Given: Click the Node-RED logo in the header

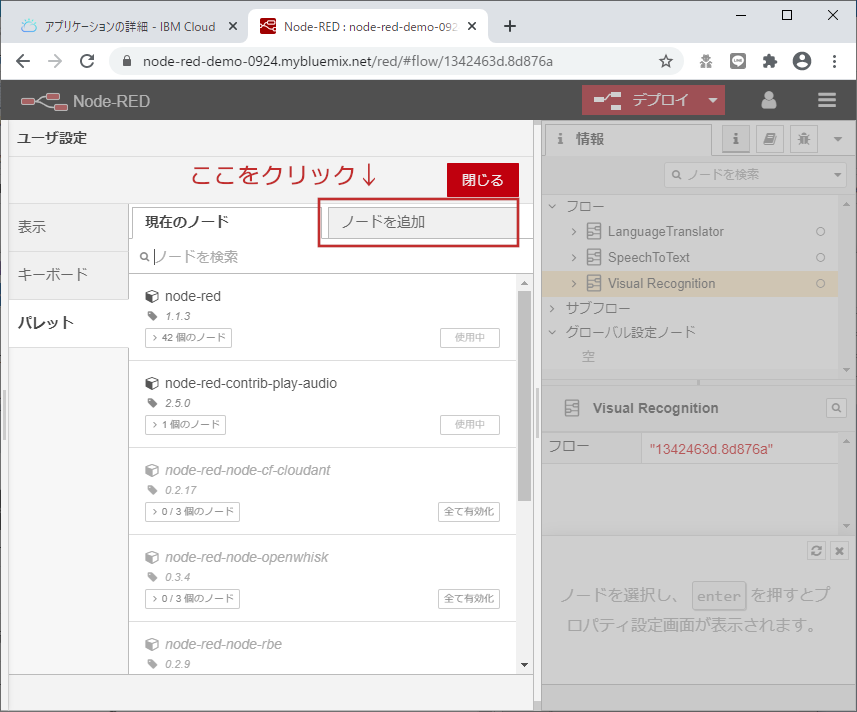Looking at the screenshot, I should (40, 100).
